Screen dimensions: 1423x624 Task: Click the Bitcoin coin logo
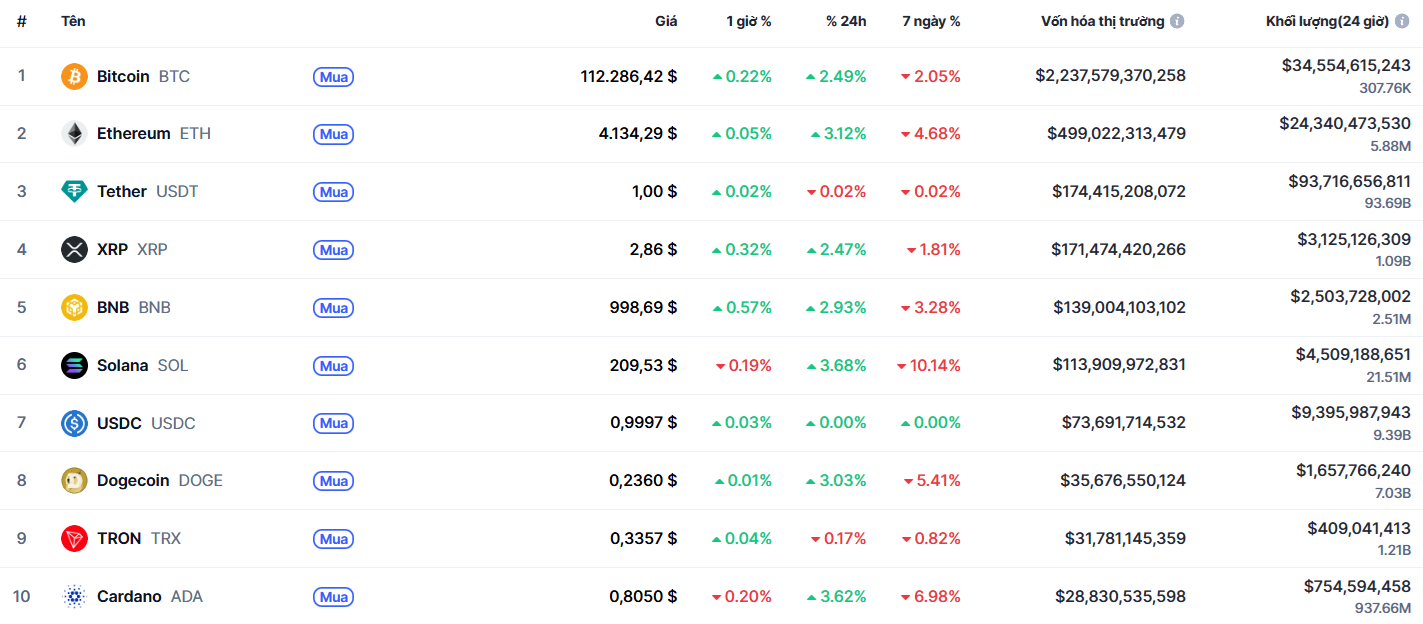[x=74, y=76]
